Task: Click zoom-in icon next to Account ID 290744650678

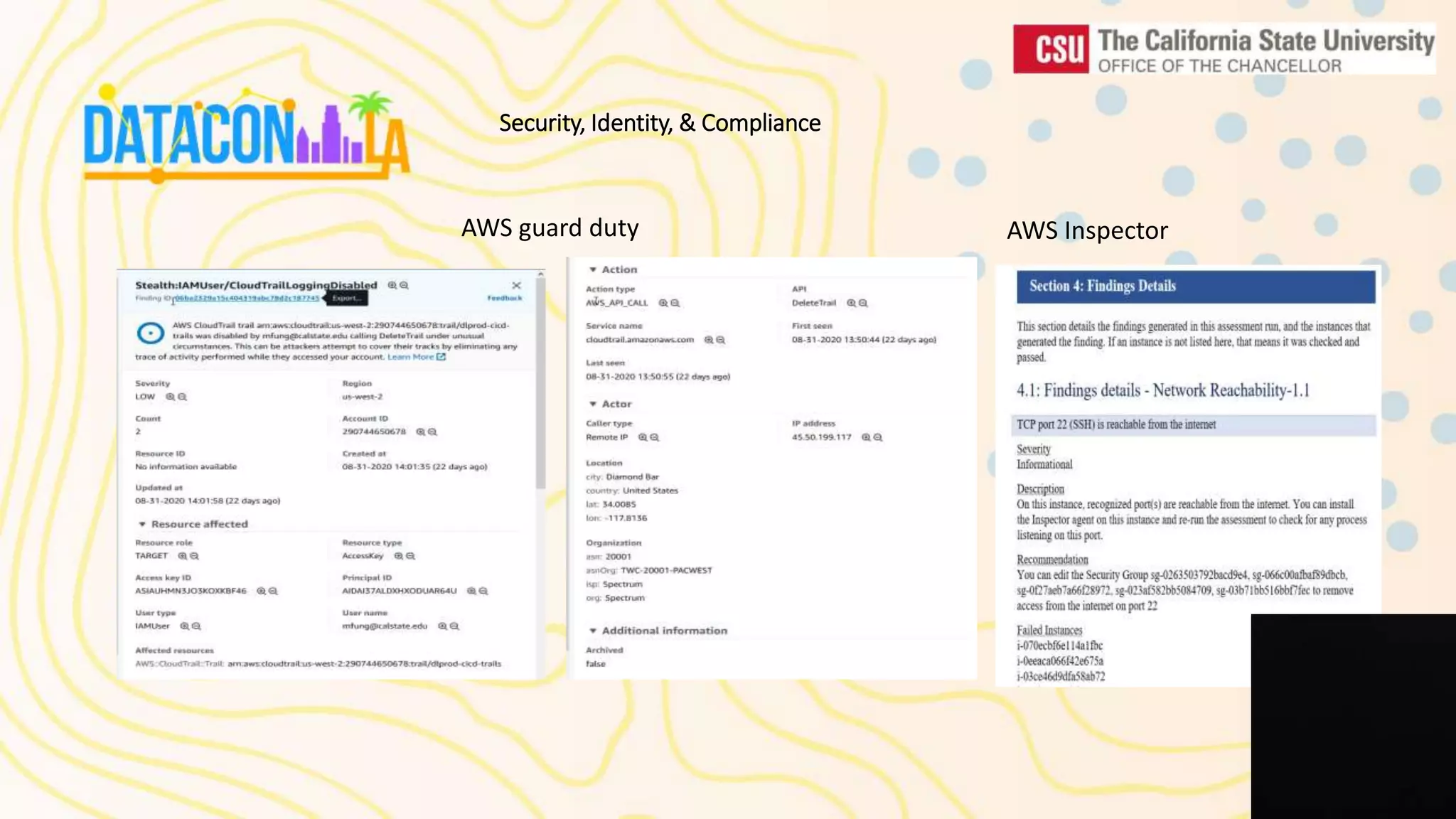Action: coord(420,432)
